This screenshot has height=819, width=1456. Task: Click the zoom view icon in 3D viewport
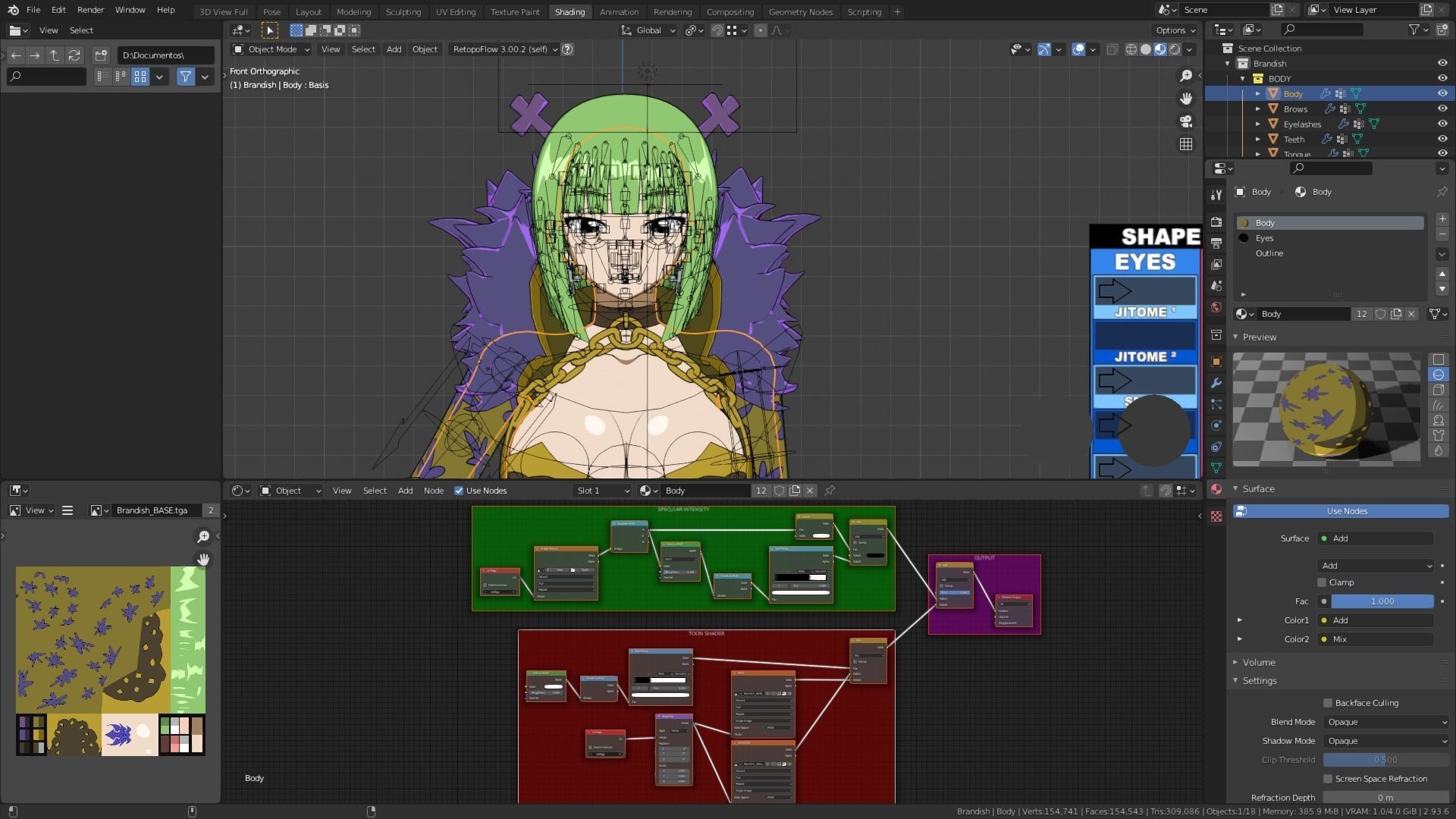coord(1186,76)
